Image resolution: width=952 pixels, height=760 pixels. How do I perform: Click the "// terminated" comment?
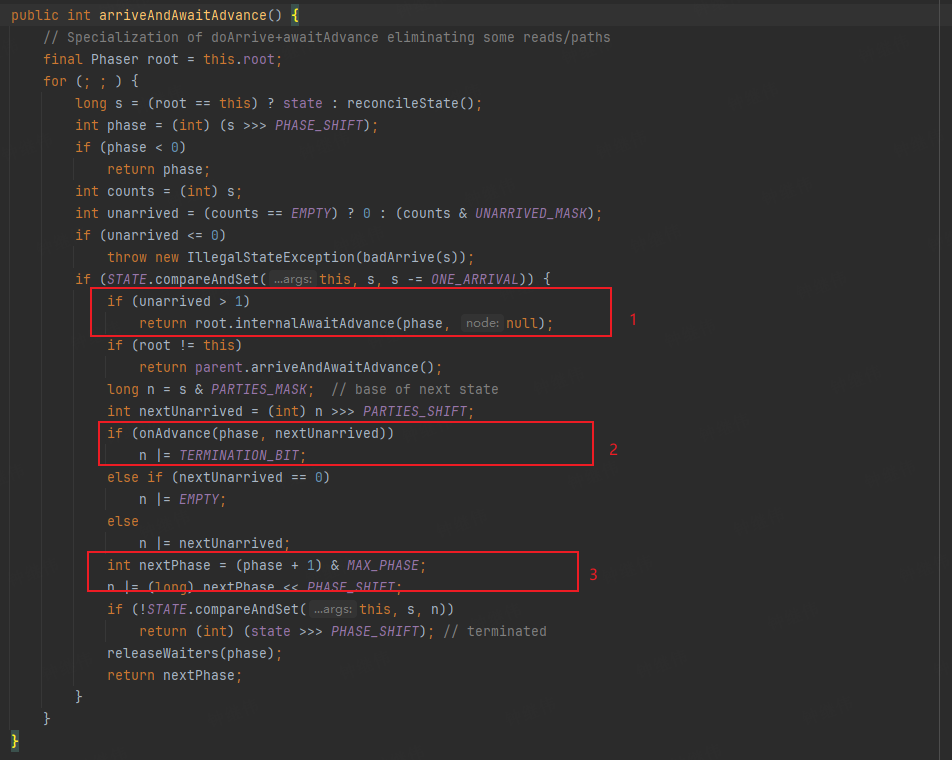(497, 631)
